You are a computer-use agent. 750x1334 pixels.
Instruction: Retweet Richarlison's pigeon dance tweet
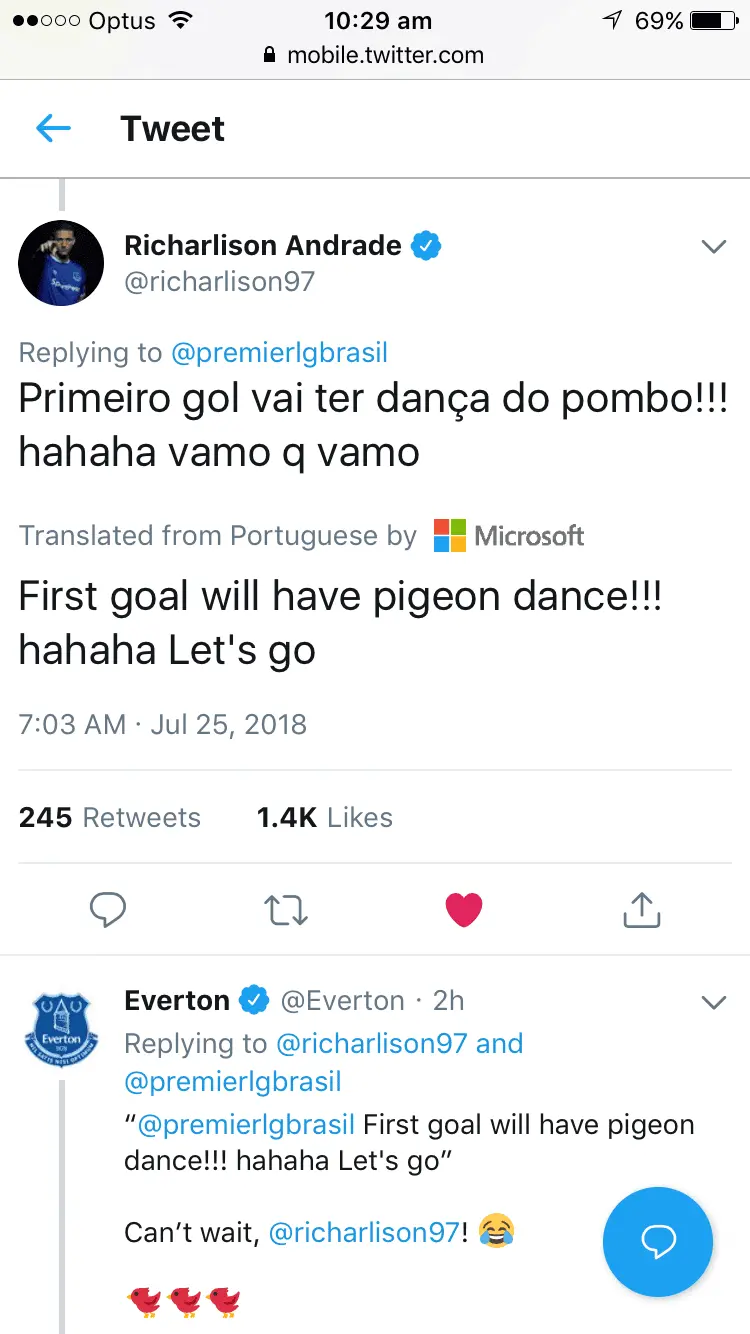tap(285, 909)
